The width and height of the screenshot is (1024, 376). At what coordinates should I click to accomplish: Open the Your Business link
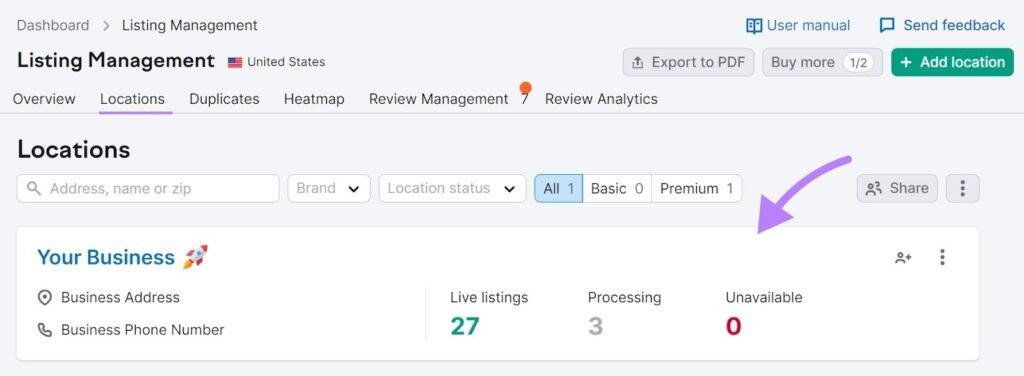click(x=106, y=257)
